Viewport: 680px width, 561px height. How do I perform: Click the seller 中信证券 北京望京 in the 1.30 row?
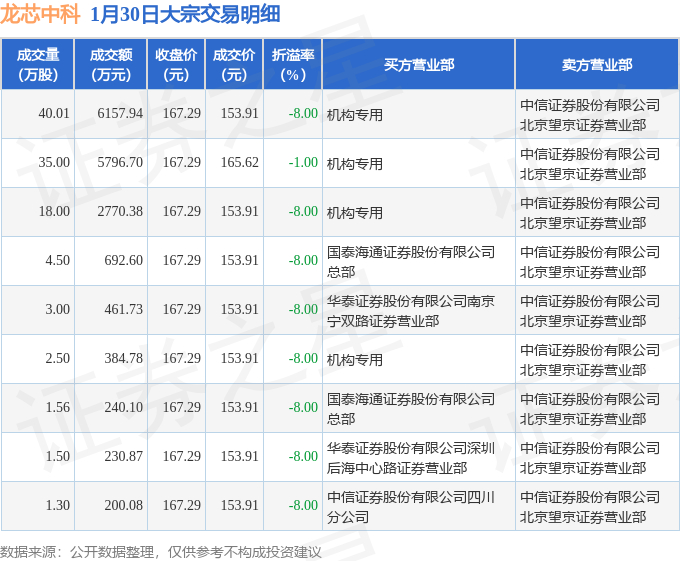click(590, 507)
